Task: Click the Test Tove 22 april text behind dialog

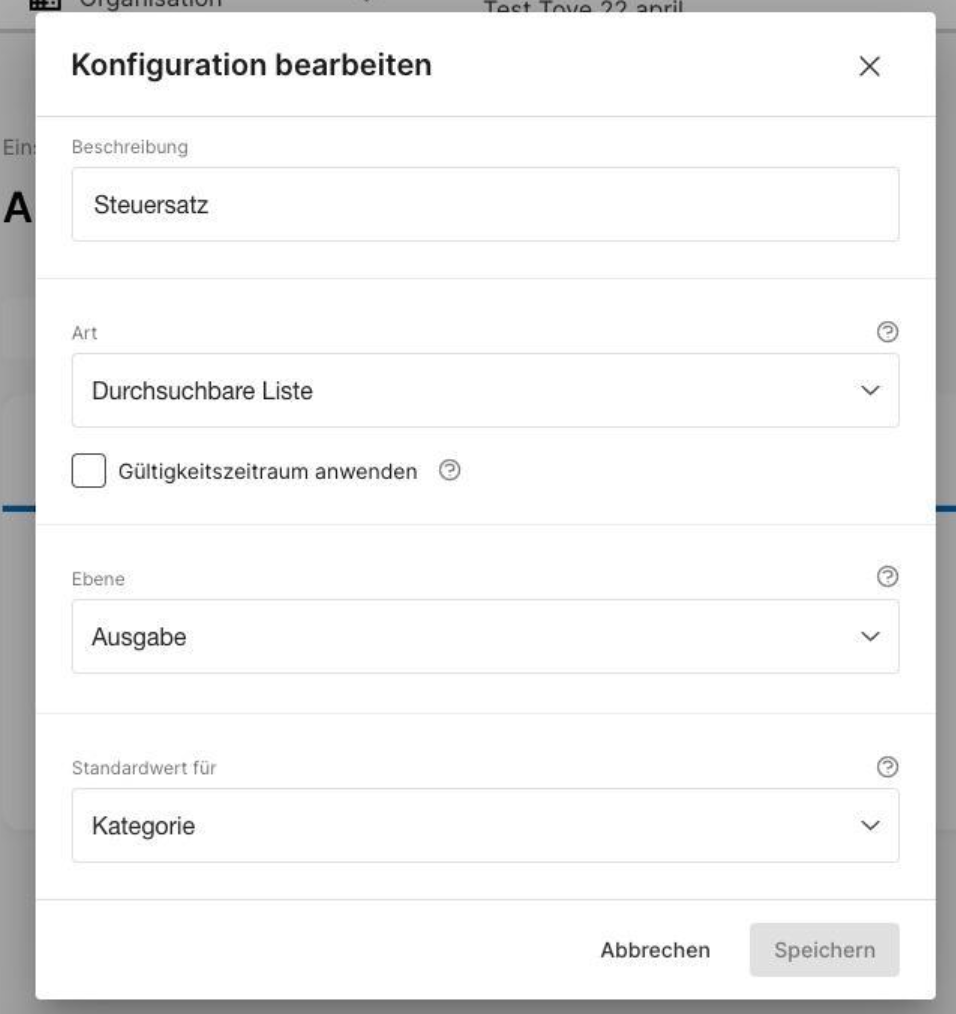Action: 583,6
